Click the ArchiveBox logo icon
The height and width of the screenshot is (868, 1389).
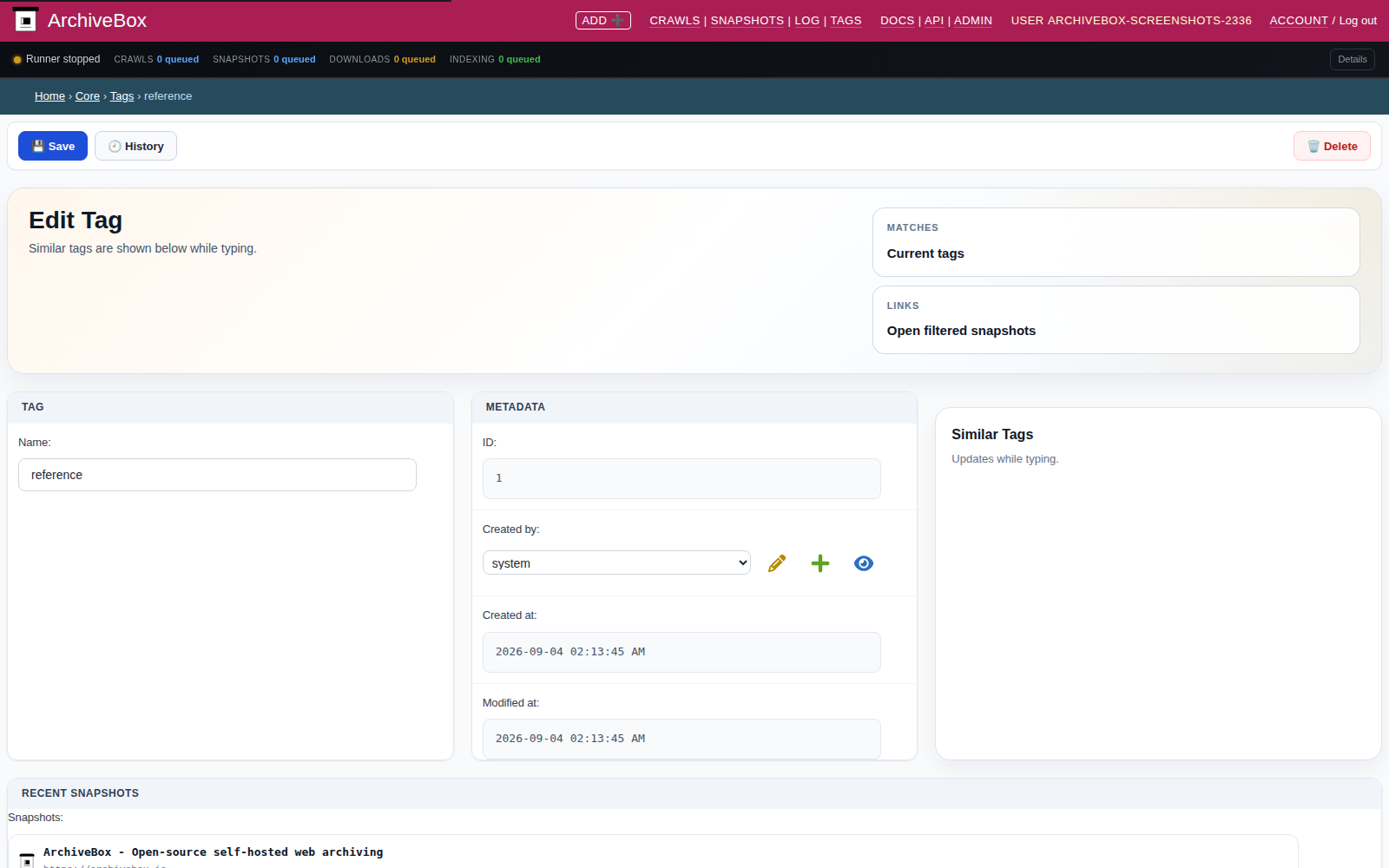point(25,20)
